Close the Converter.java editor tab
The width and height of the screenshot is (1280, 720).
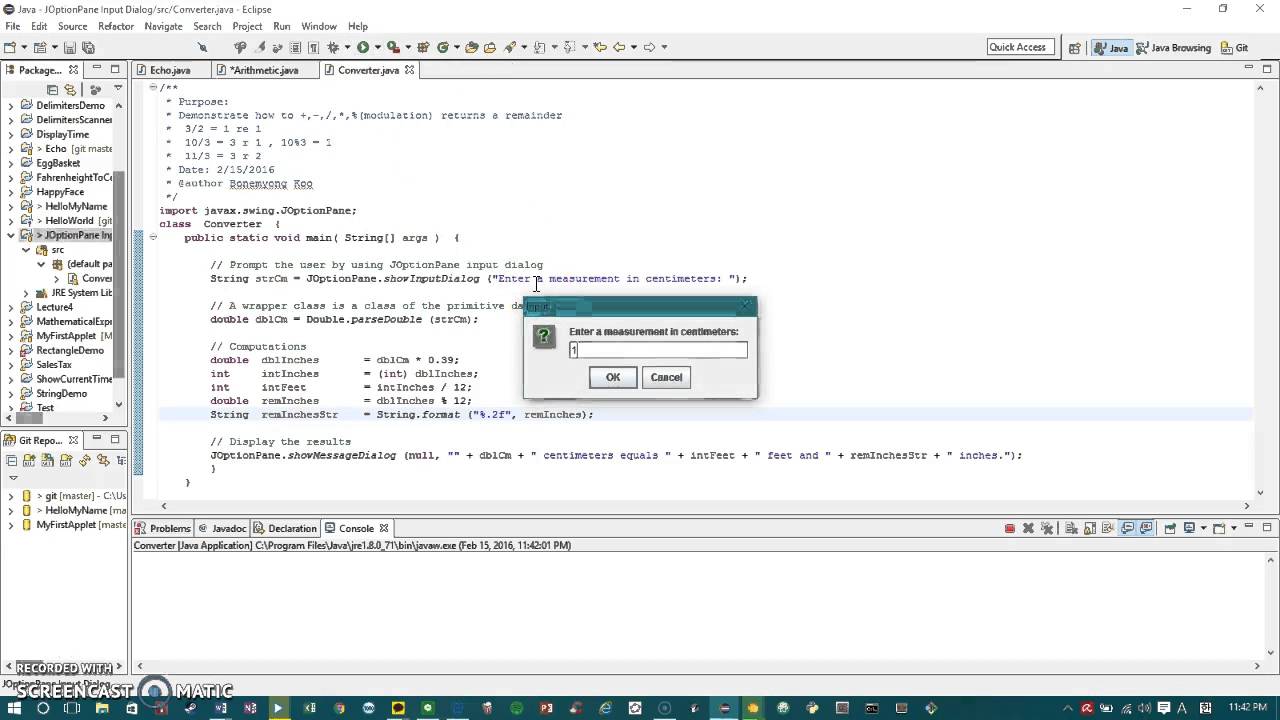[x=409, y=70]
